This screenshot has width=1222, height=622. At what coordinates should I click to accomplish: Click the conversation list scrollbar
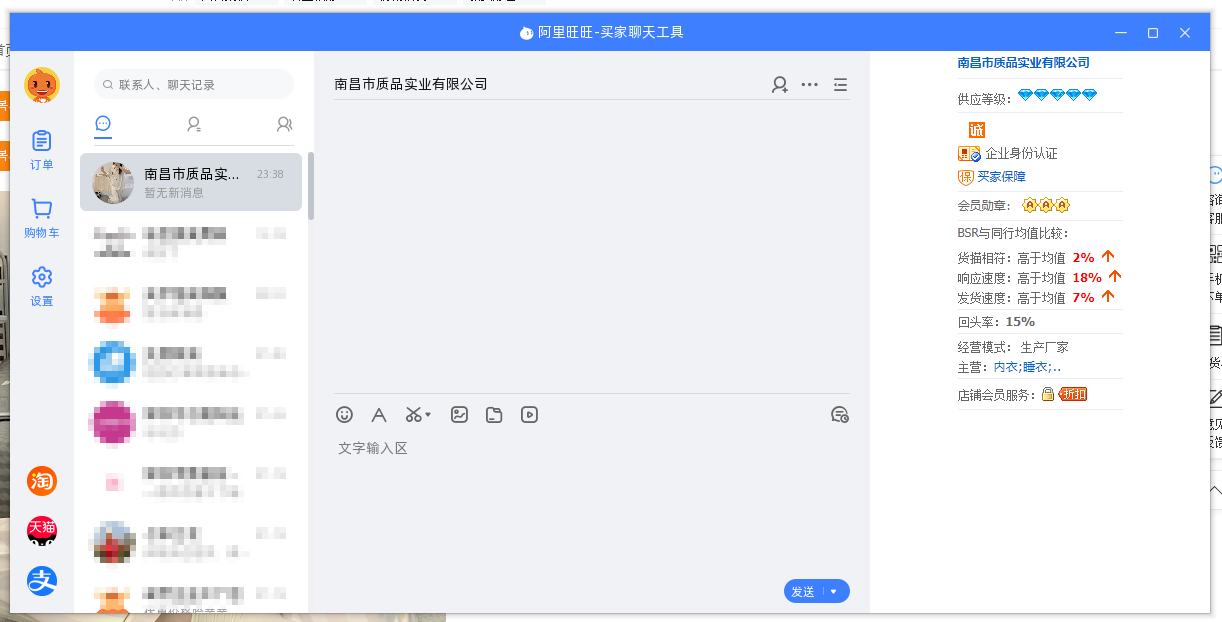(311, 186)
